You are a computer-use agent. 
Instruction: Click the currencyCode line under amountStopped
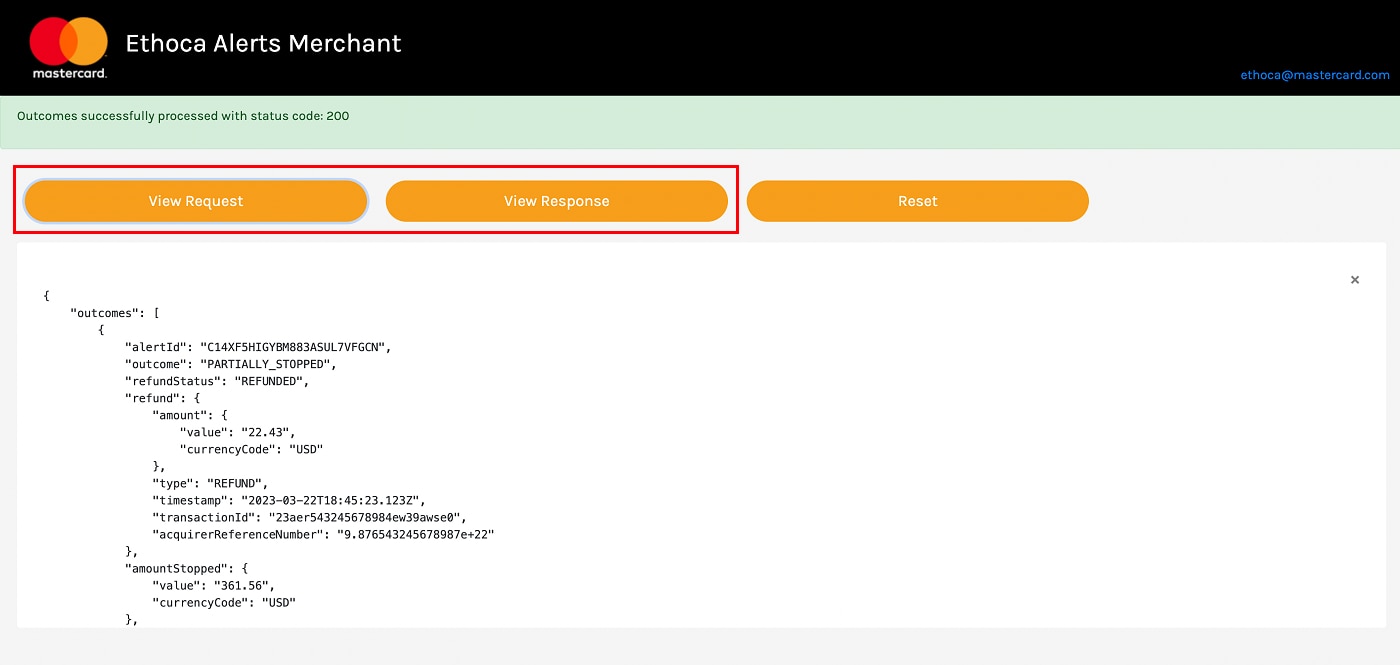click(224, 602)
